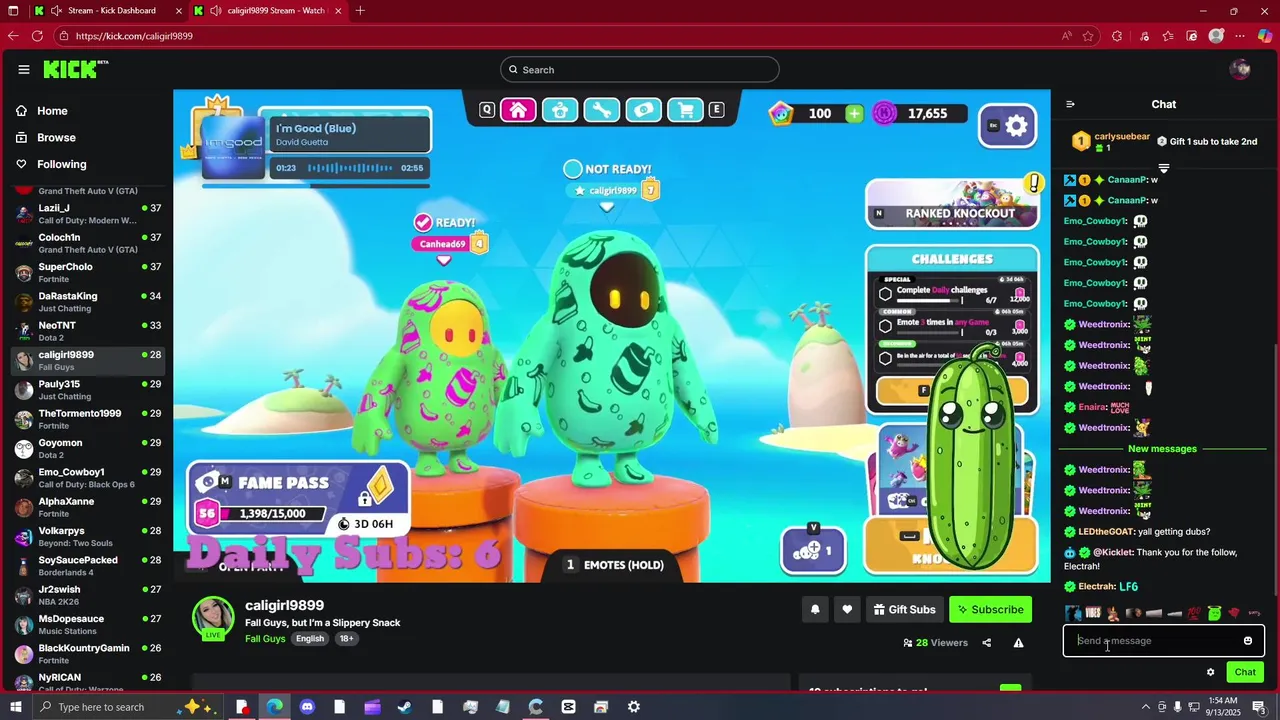1280x720 pixels.
Task: Click the browser address bar URL
Action: 135,36
